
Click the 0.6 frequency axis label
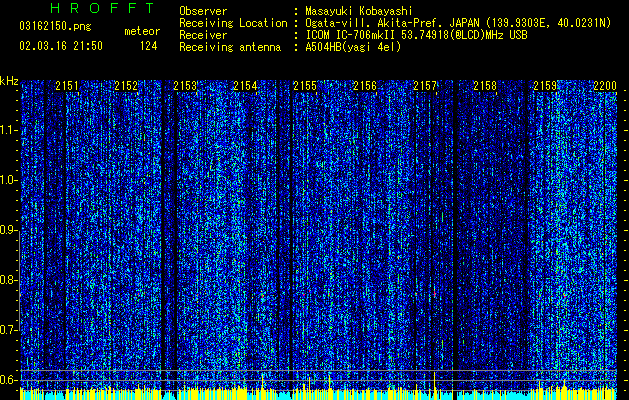(x=8, y=380)
